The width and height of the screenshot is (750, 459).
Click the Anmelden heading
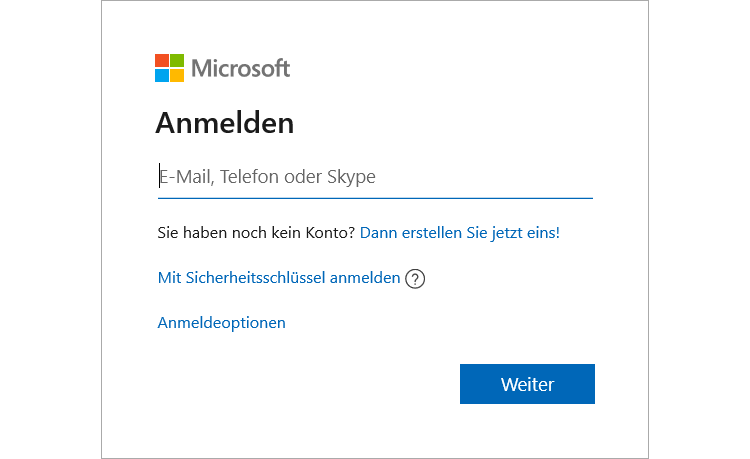coord(225,123)
